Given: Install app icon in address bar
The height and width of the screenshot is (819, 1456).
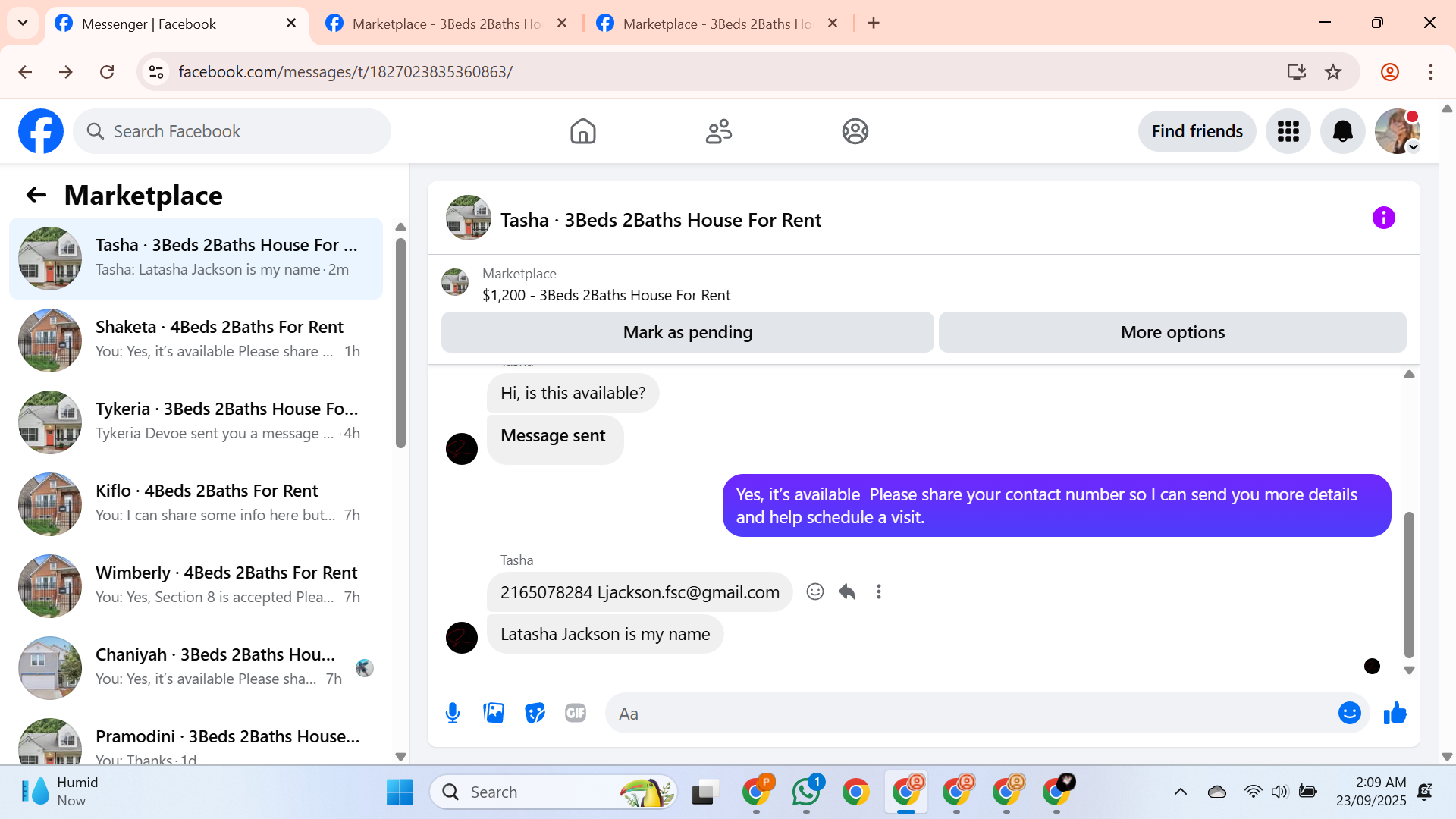Looking at the screenshot, I should (1296, 72).
